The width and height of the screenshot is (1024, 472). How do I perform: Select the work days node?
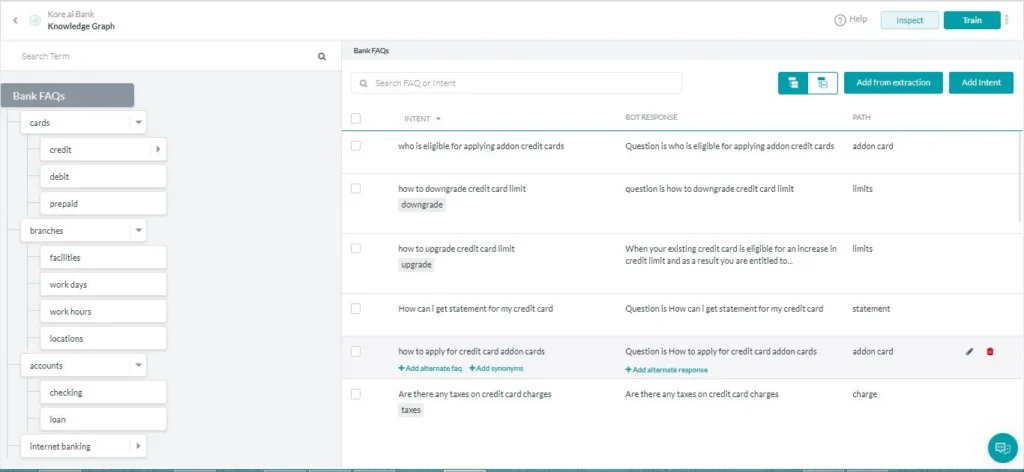(x=103, y=285)
